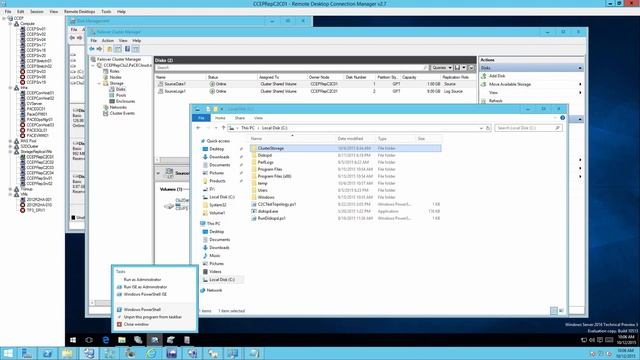Viewport: 640px width, 360px height.
Task: Open Edge browser from the remote taskbar
Action: click(x=106, y=340)
